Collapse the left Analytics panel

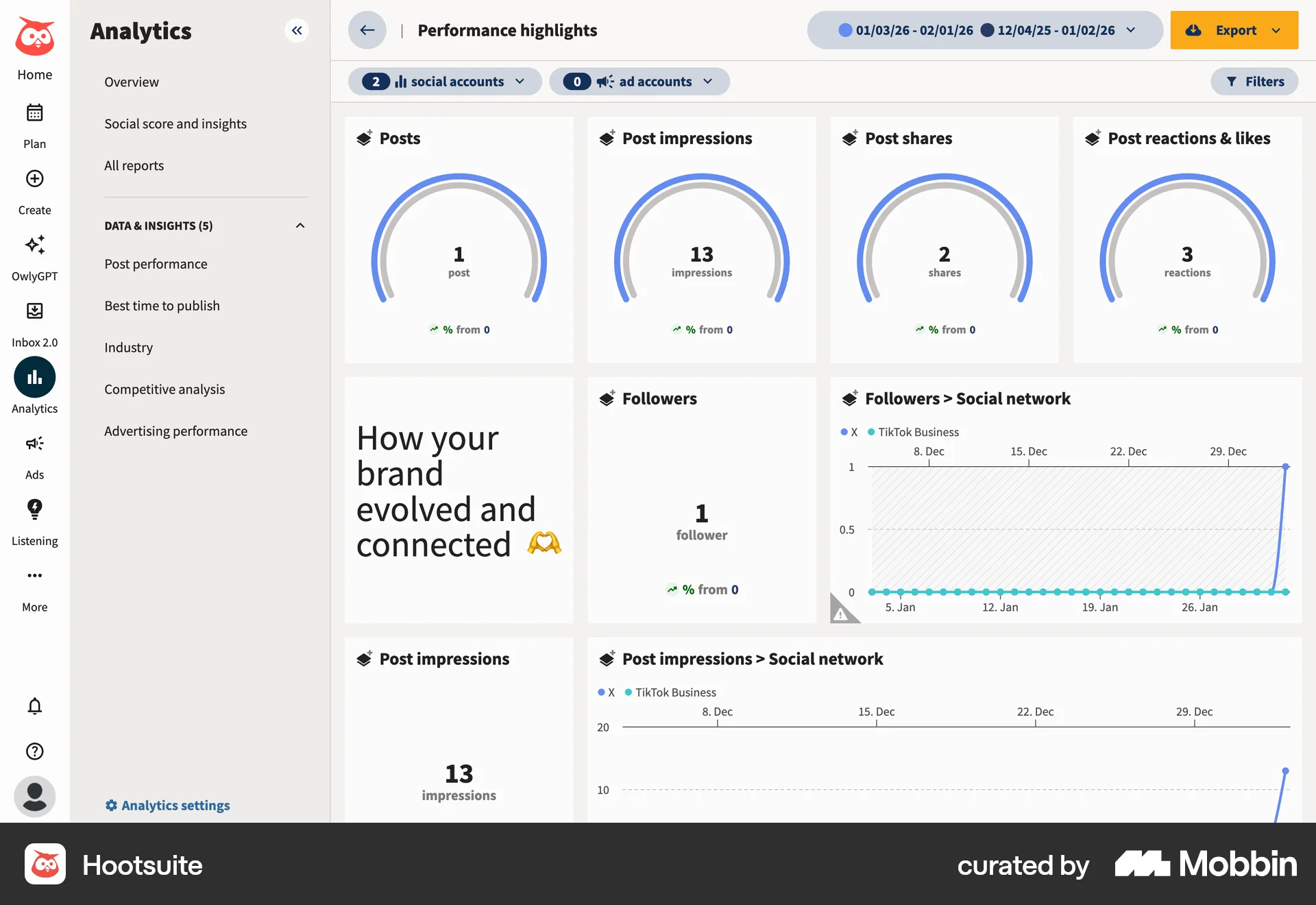point(297,30)
